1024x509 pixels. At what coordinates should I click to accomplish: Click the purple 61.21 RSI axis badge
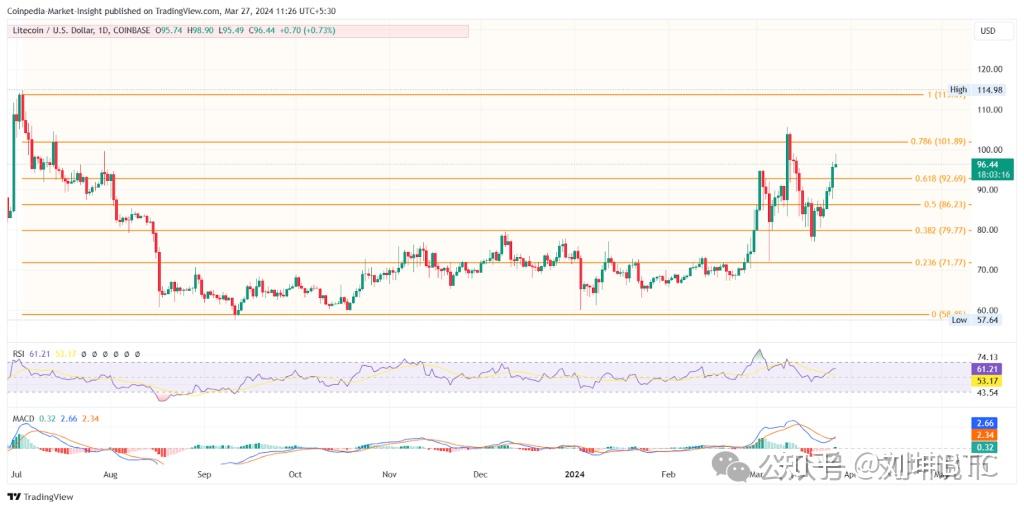point(988,369)
